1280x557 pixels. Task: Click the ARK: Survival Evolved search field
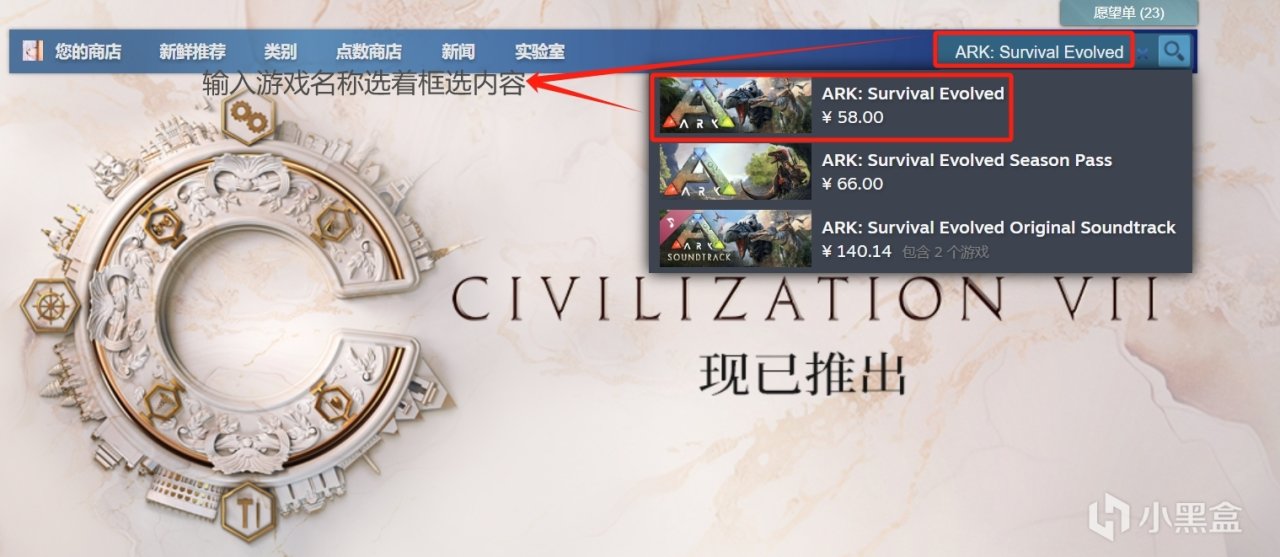click(x=1034, y=52)
